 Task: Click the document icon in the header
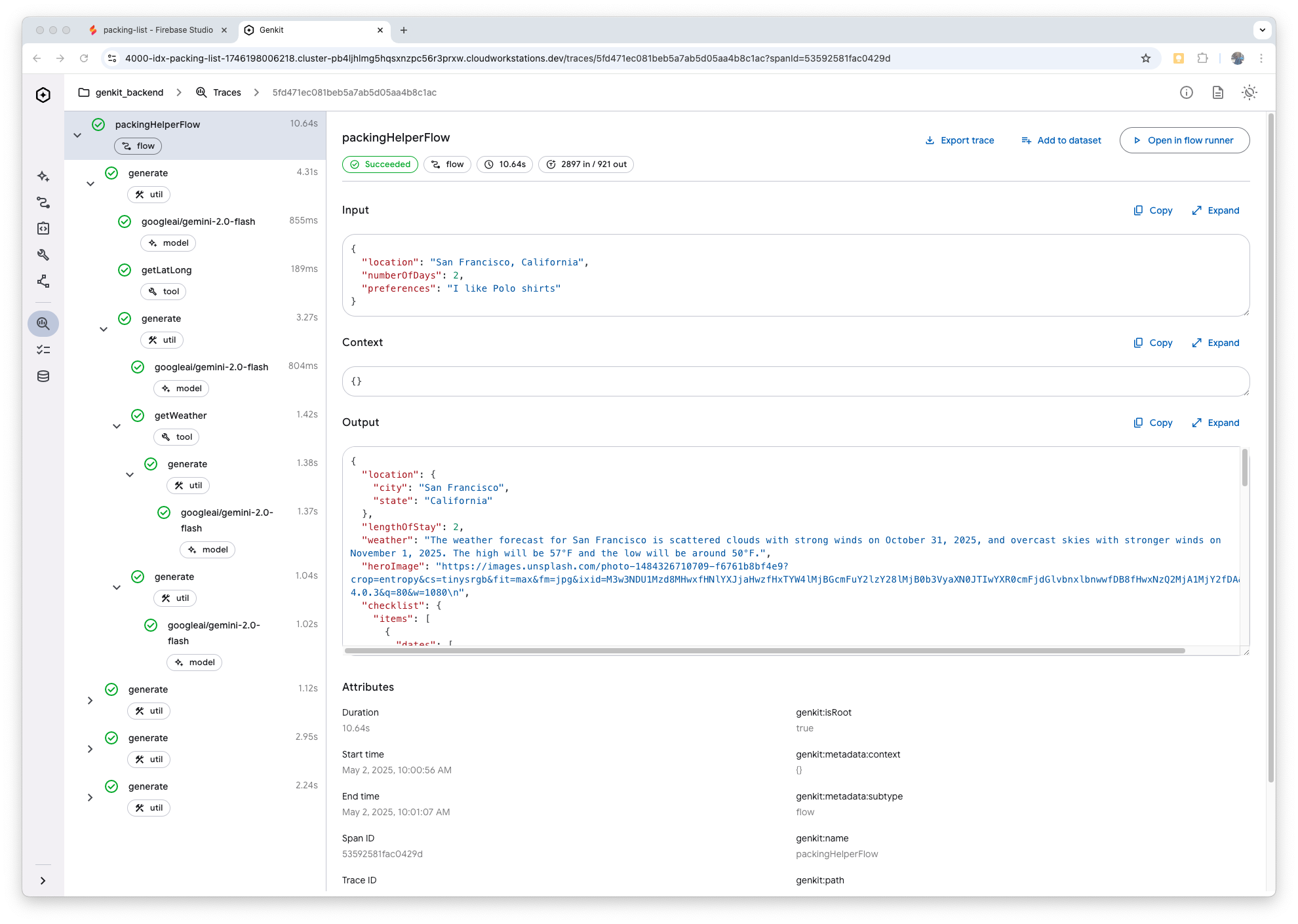coord(1218,92)
